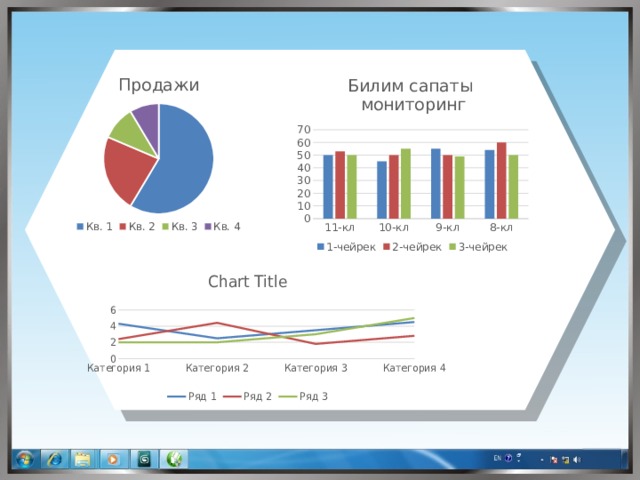Click the Show Desktop strip at taskbar end
Screen dimensions: 640x480
point(624,460)
